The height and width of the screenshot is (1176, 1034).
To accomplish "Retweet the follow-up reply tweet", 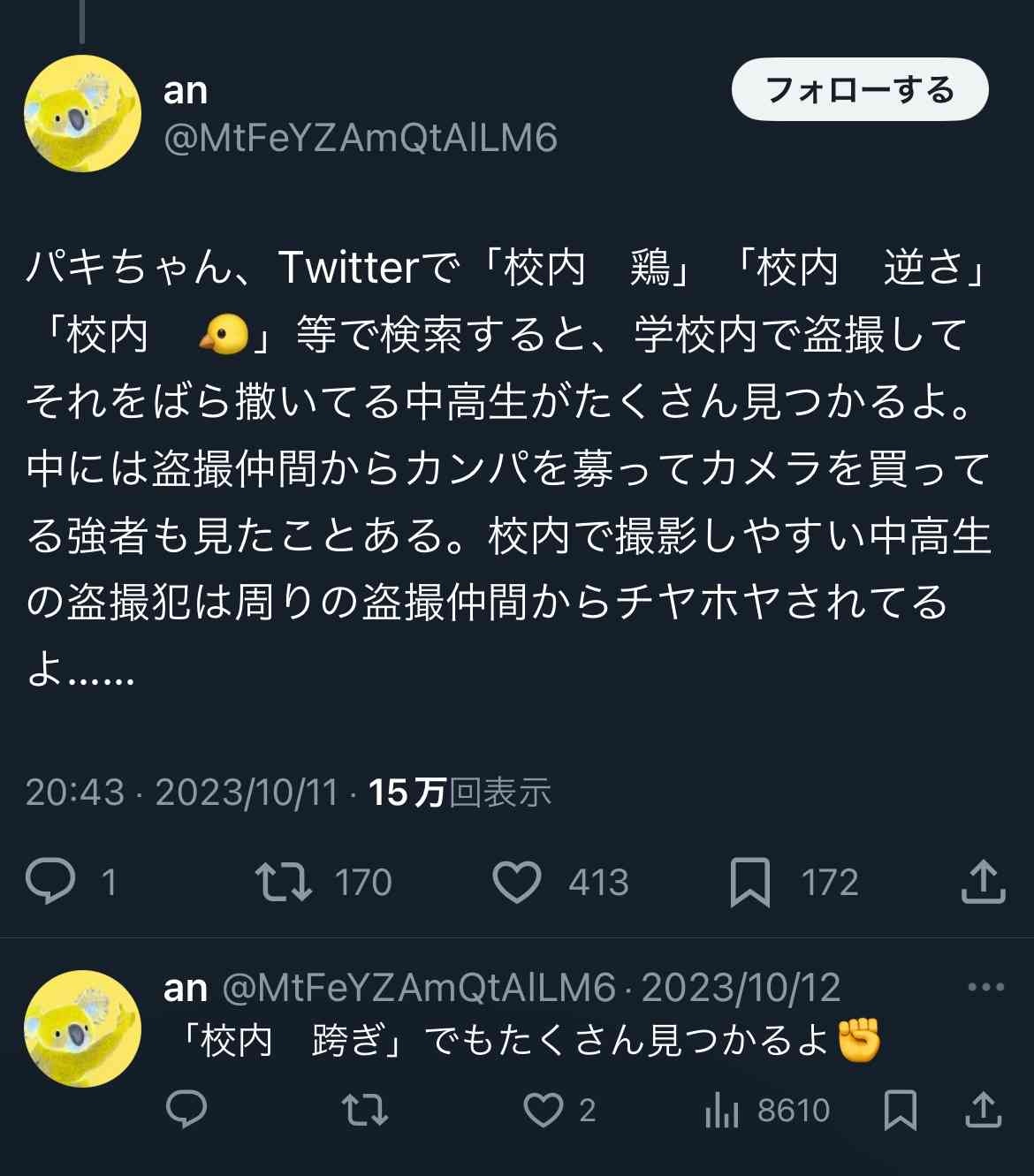I will [365, 1110].
